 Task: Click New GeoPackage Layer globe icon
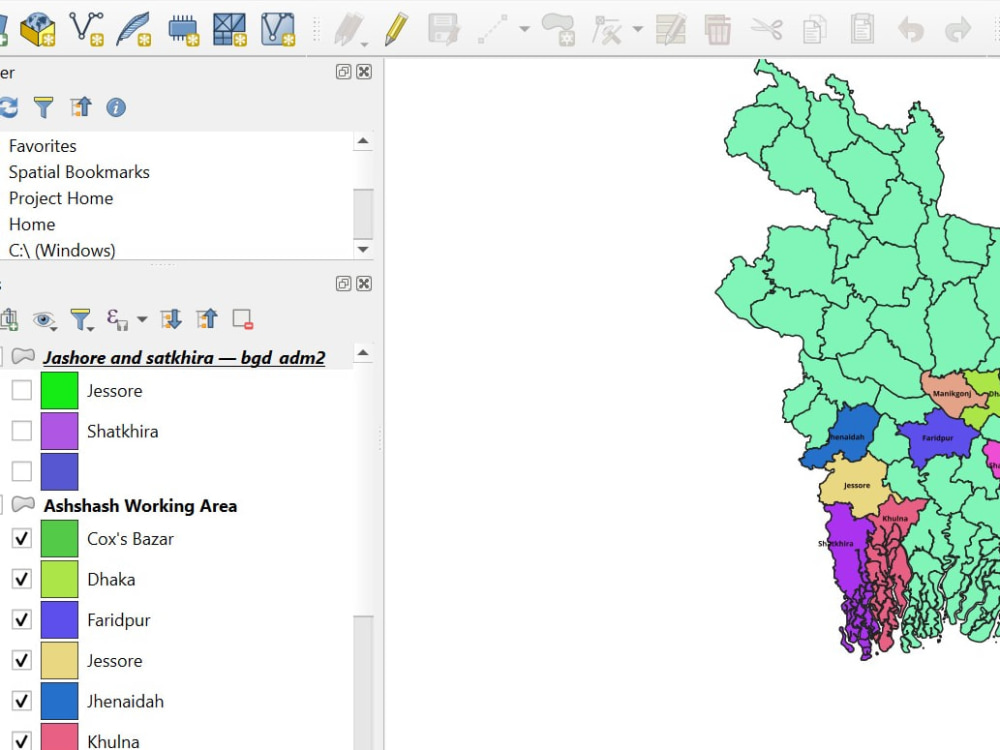tap(38, 29)
